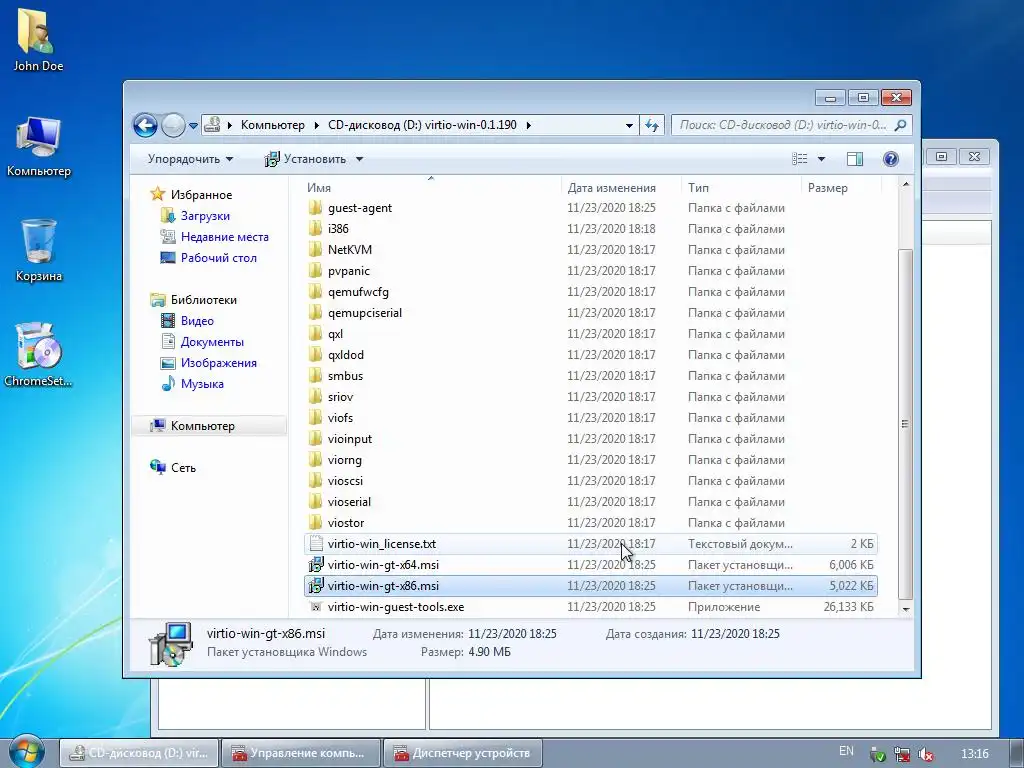Open the Видео library
Screen dimensions: 1024x768
197,321
